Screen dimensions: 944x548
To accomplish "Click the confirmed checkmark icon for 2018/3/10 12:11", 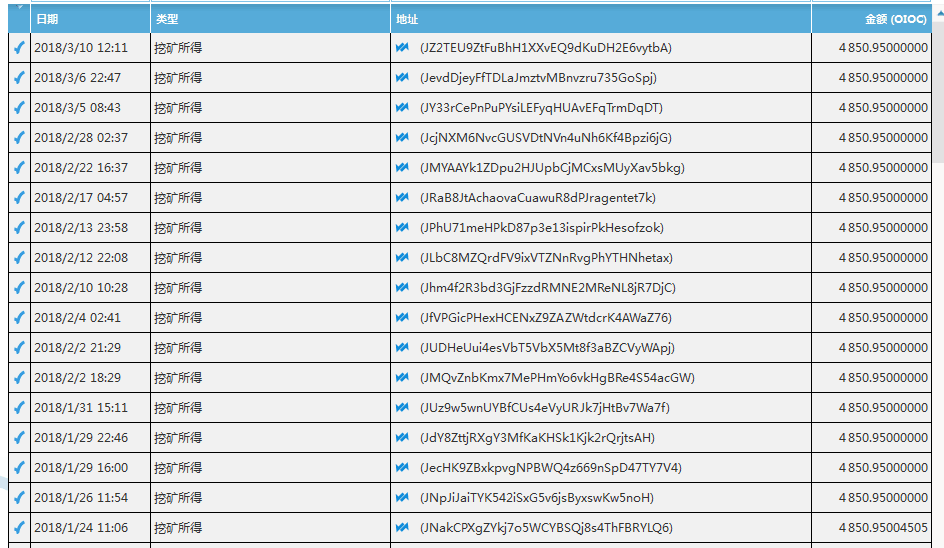I will 19,48.
